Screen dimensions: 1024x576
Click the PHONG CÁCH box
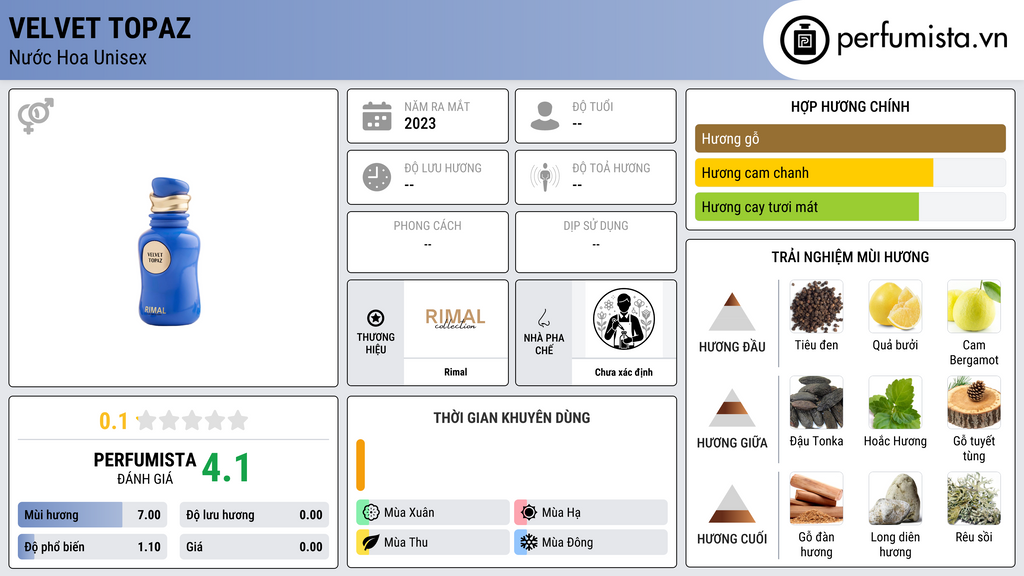tap(428, 242)
